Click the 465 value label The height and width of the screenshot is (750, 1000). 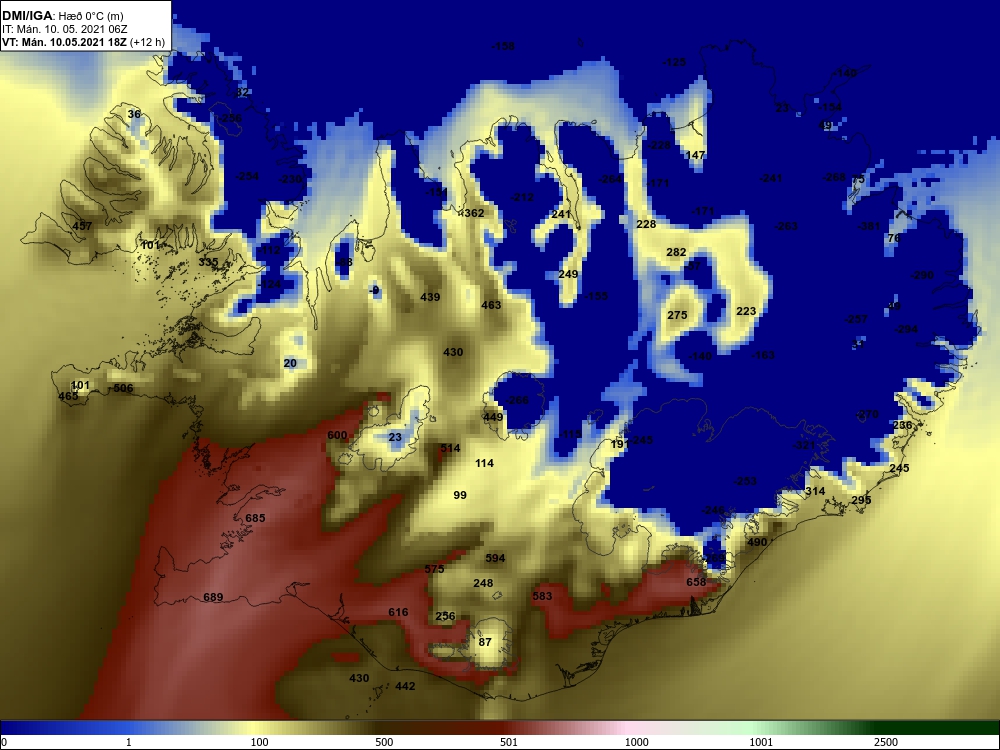pyautogui.click(x=68, y=396)
